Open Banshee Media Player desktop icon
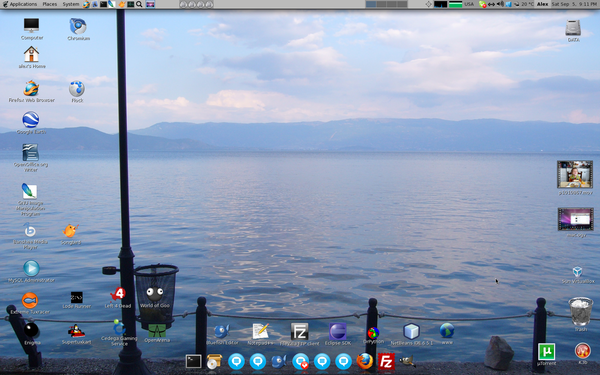 click(30, 231)
